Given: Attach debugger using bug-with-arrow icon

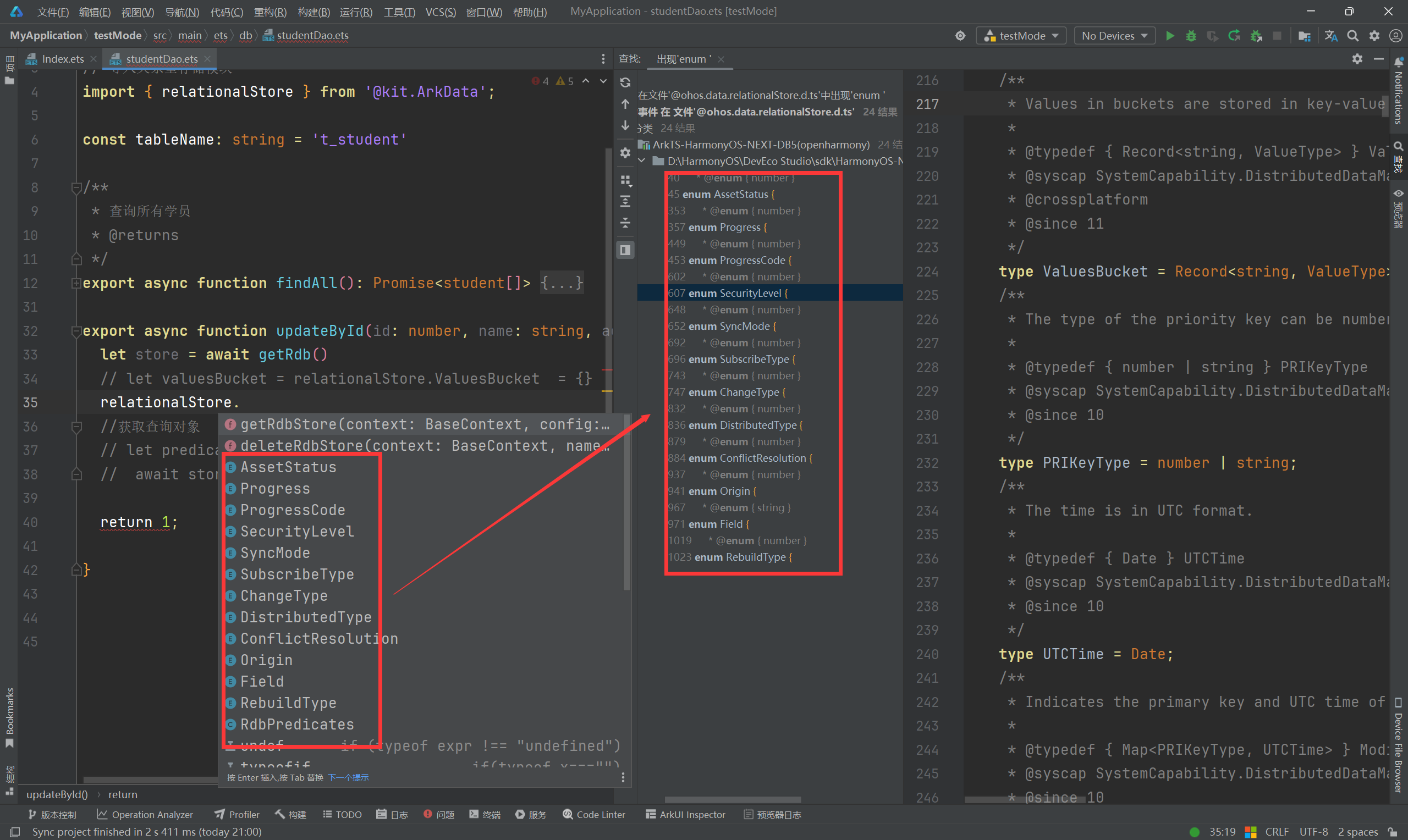Looking at the screenshot, I should click(1256, 36).
